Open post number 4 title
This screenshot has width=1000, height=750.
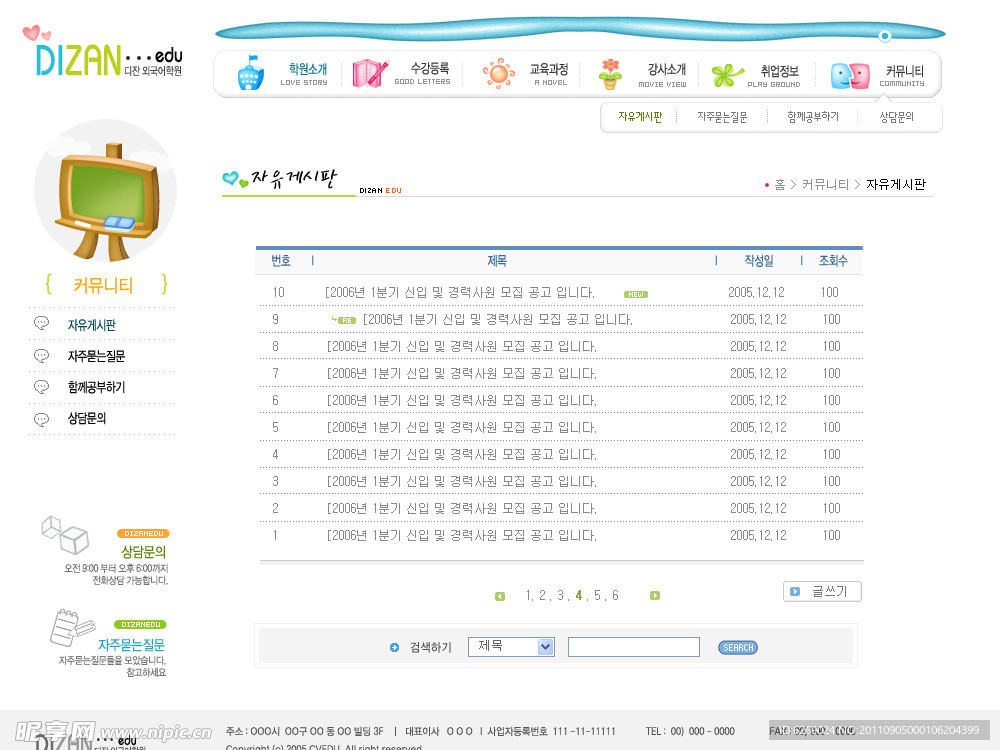tap(462, 455)
